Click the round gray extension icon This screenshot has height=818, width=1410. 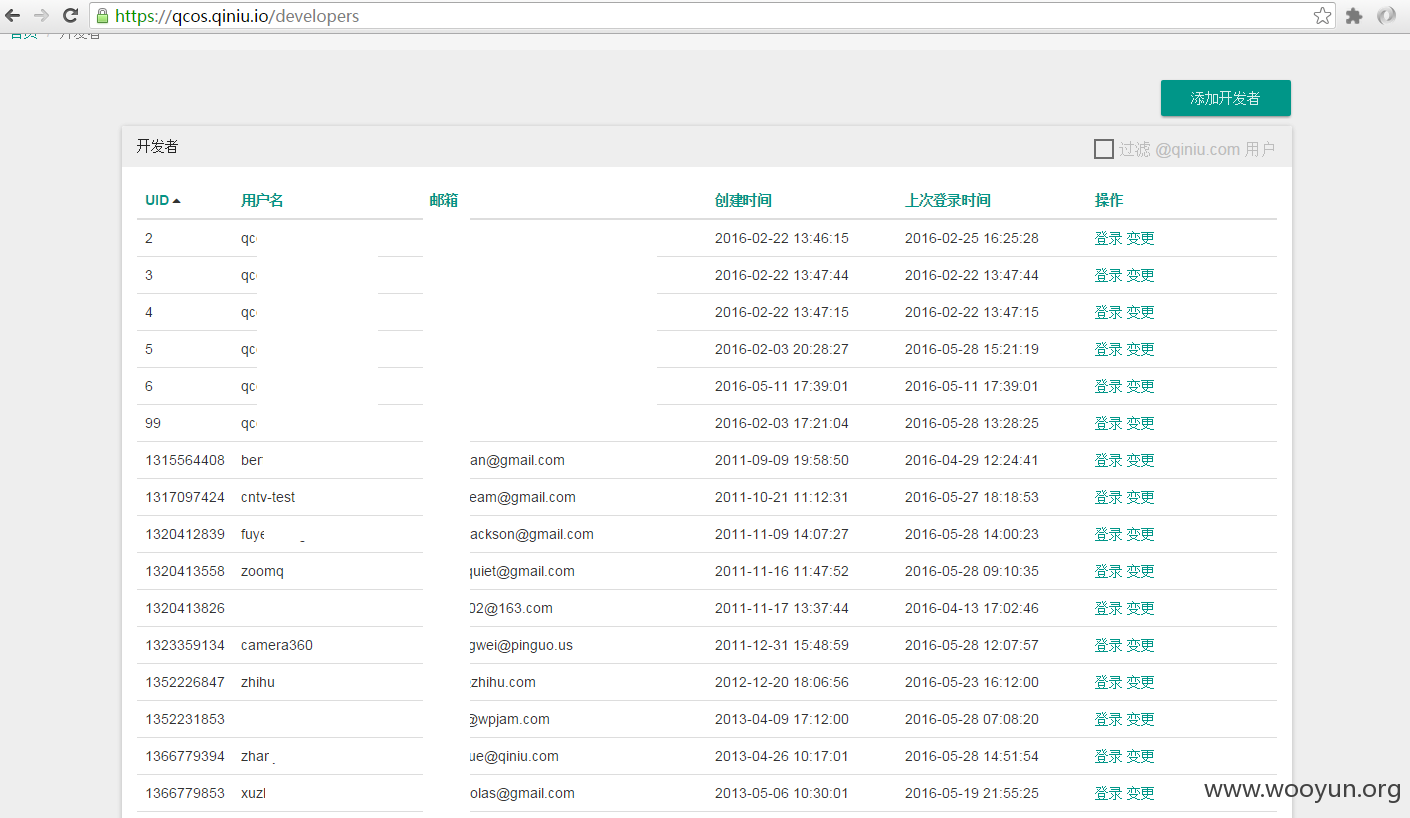point(1386,16)
